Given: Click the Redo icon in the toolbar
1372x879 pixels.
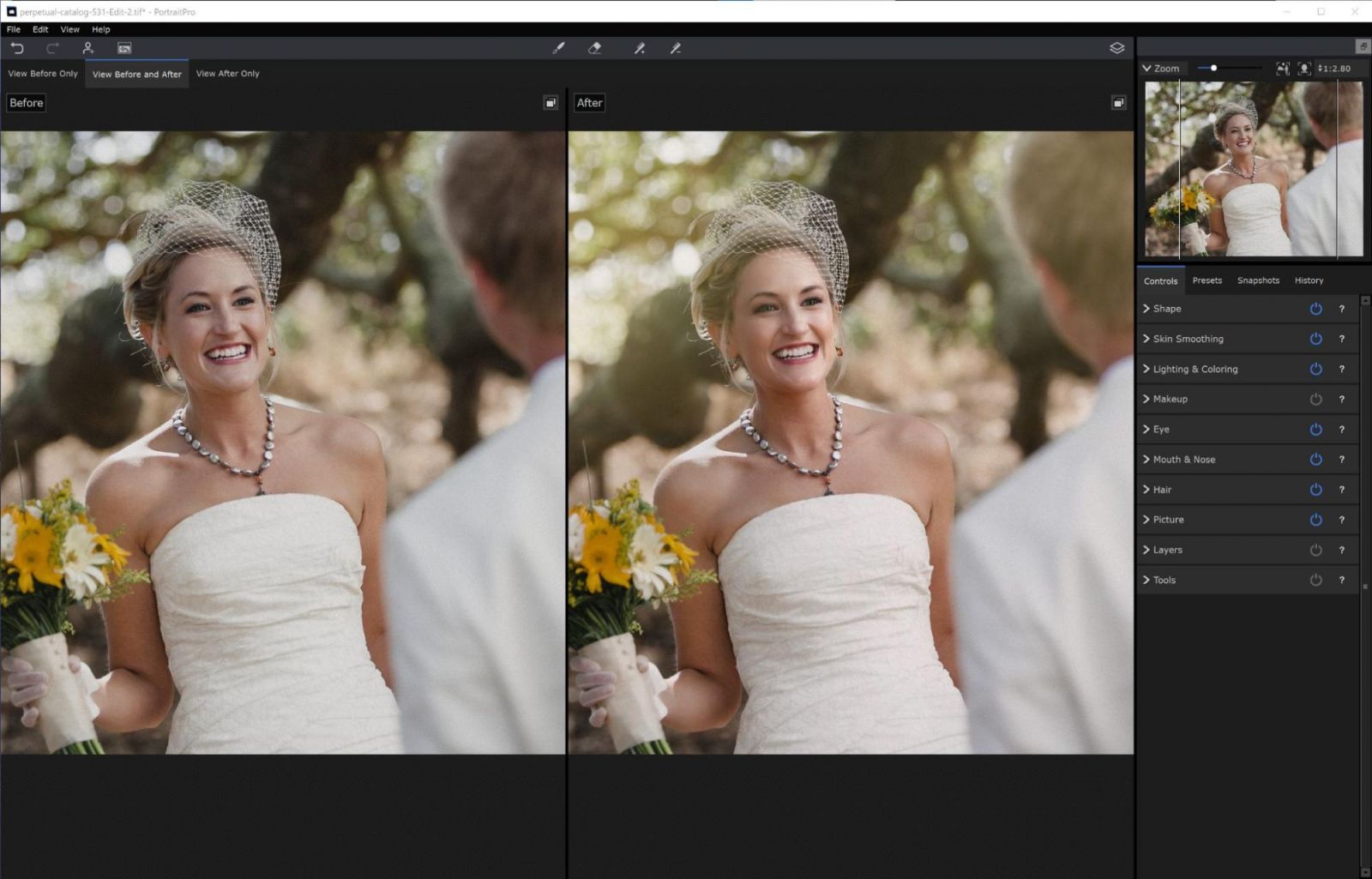Looking at the screenshot, I should [53, 48].
